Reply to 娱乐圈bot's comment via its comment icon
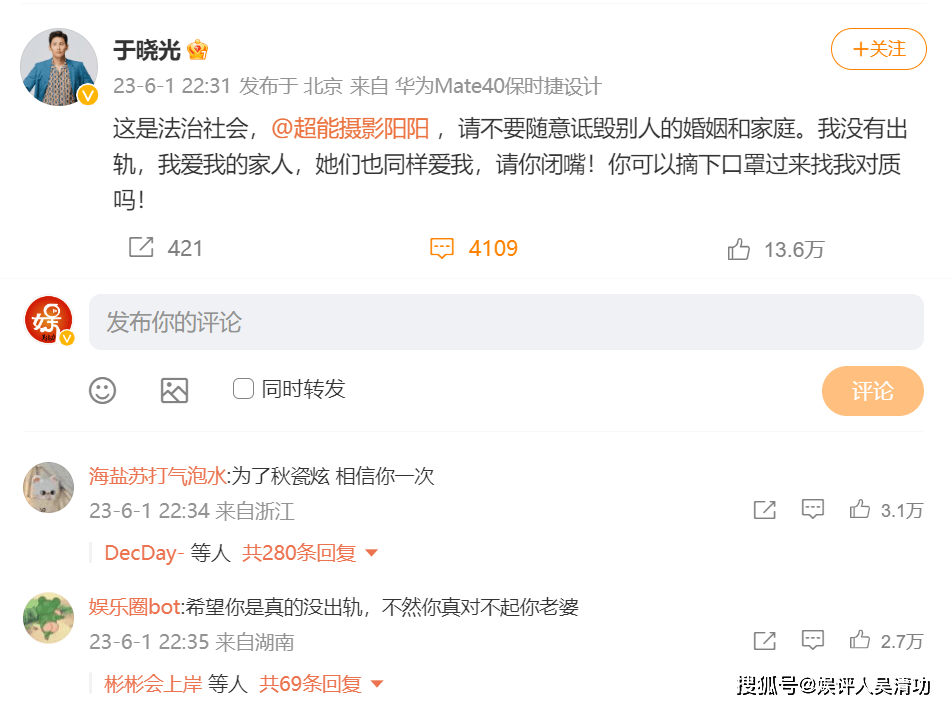This screenshot has width=952, height=707. (812, 640)
